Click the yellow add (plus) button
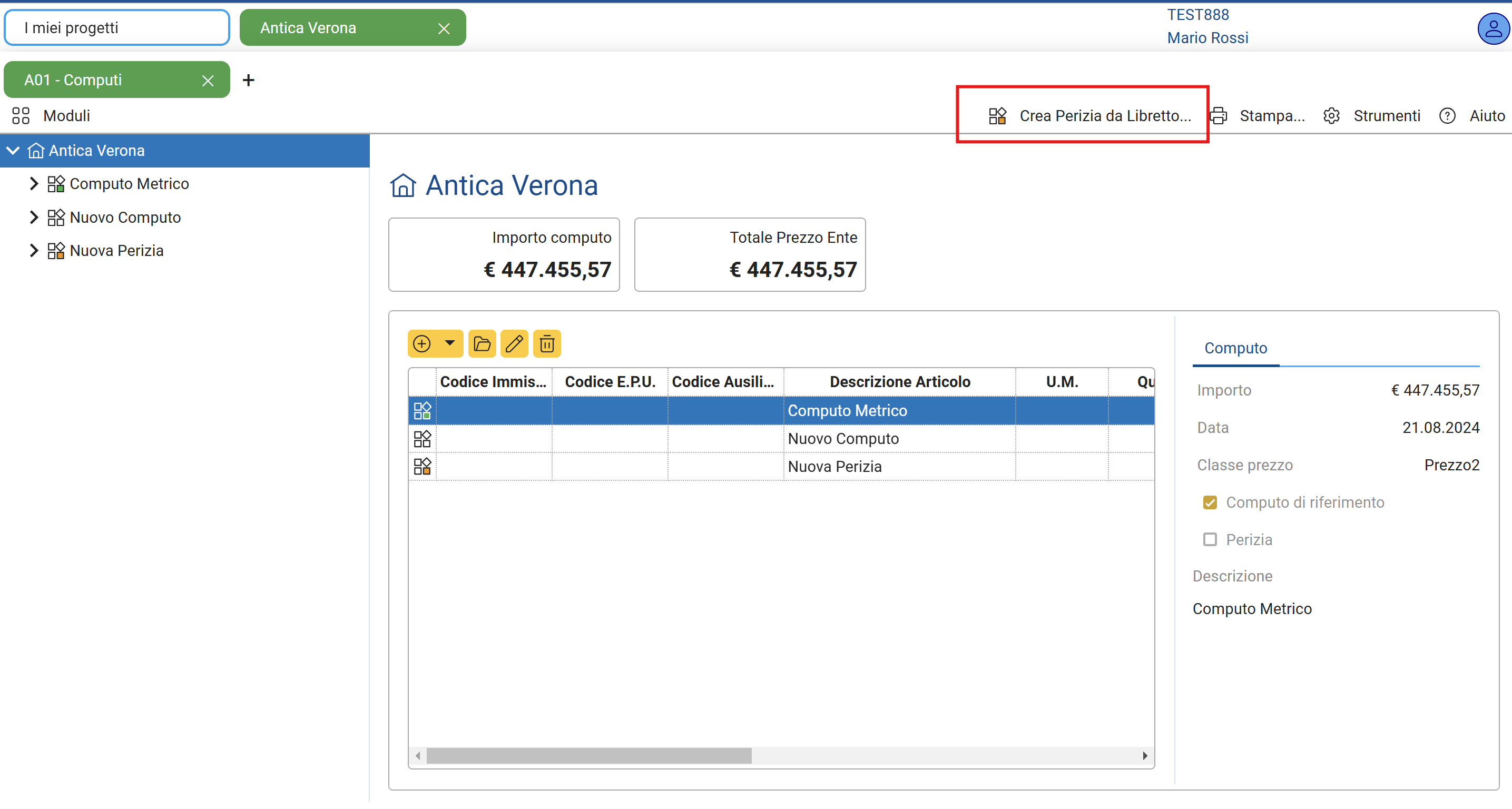This screenshot has height=809, width=1512. coord(421,344)
